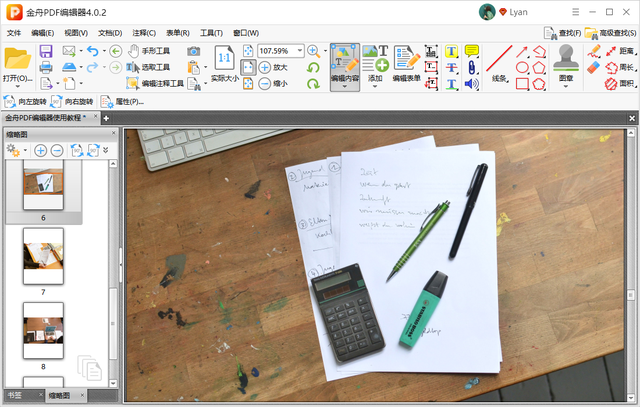Toggle the orange fit-visible page button
This screenshot has width=640, height=407.
click(x=248, y=84)
